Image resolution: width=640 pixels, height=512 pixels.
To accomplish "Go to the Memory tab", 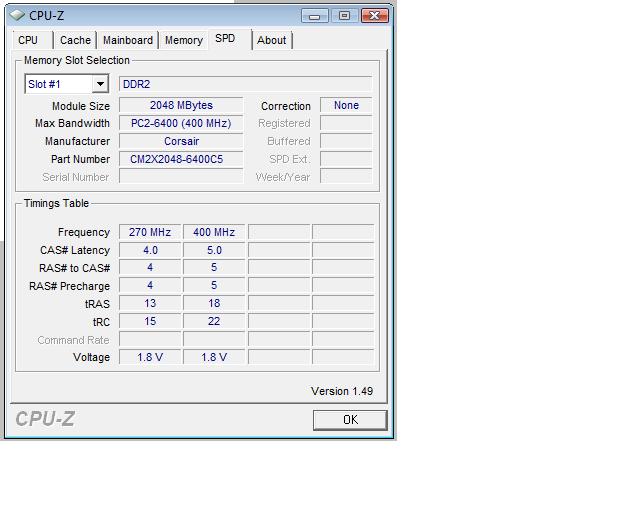I will (x=184, y=40).
